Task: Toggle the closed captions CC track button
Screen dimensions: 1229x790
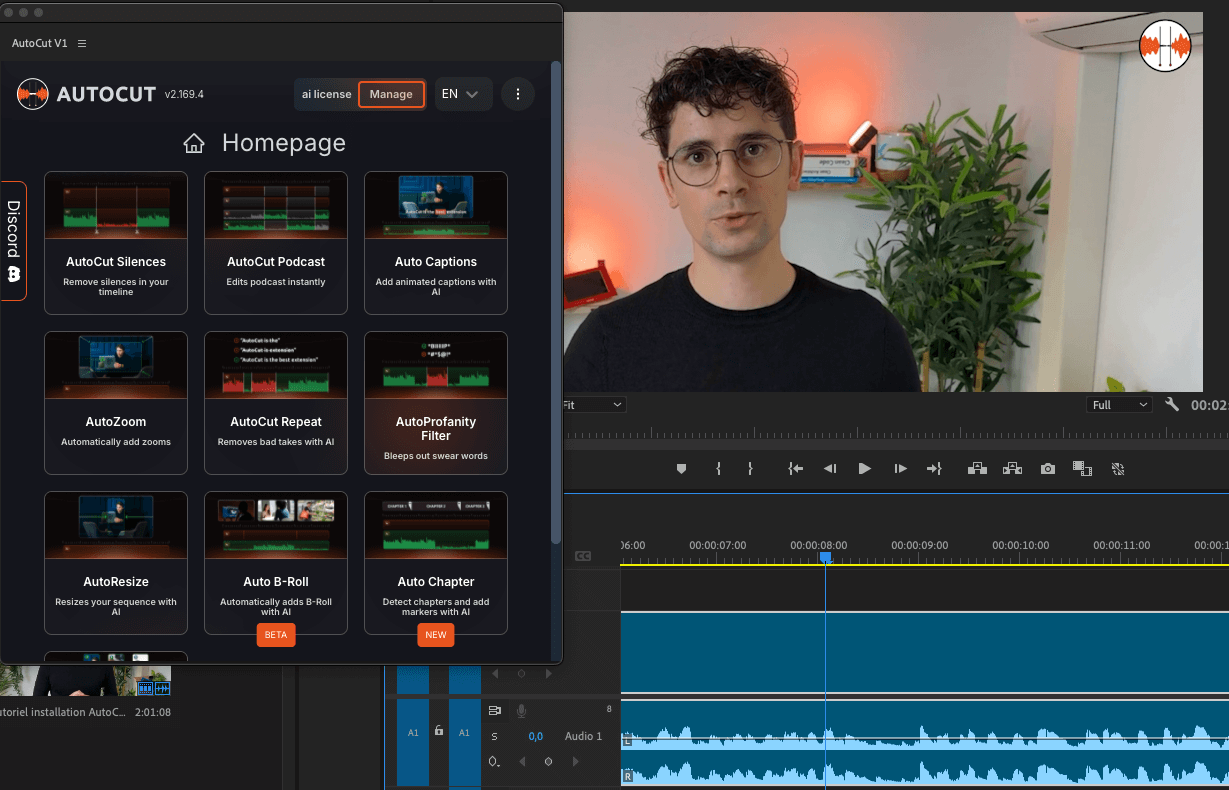Action: click(x=583, y=556)
